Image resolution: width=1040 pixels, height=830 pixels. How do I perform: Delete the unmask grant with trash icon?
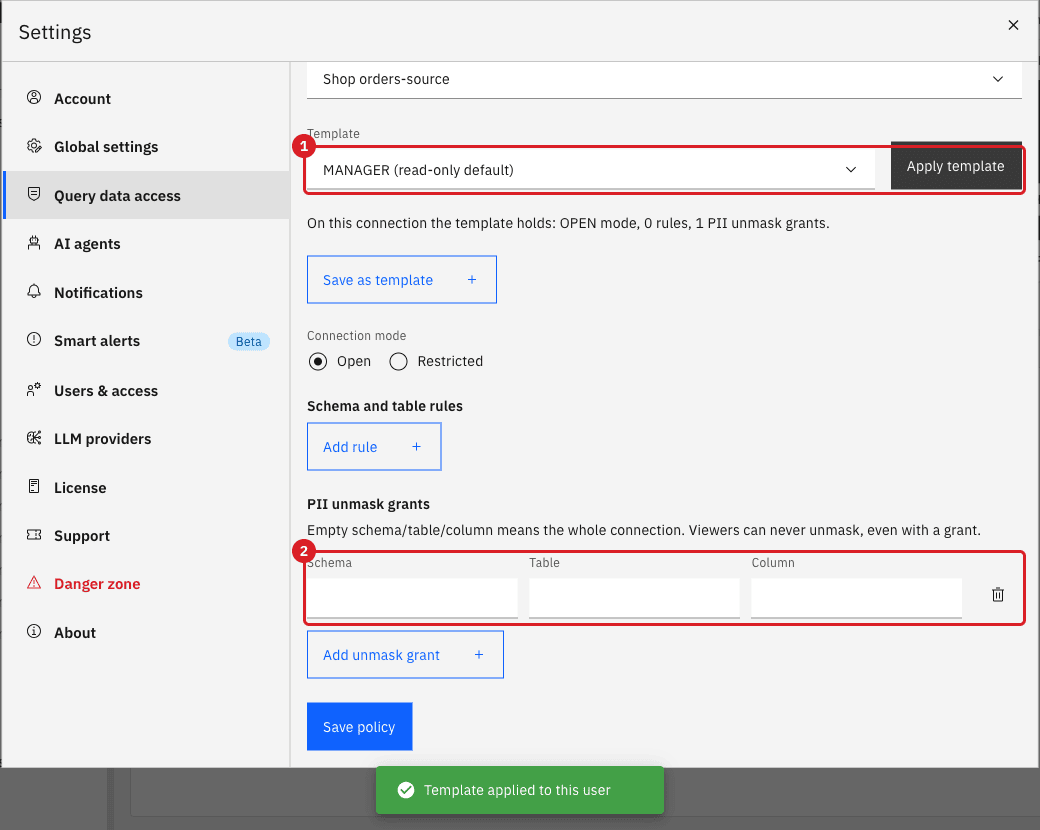998,594
